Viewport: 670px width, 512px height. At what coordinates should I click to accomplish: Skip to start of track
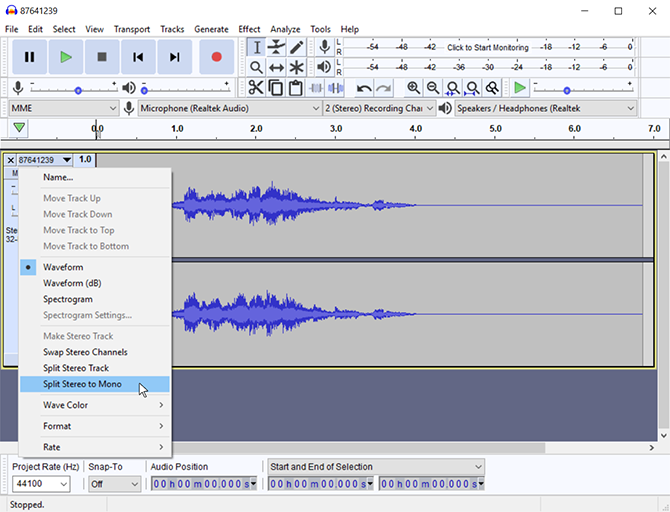[139, 57]
